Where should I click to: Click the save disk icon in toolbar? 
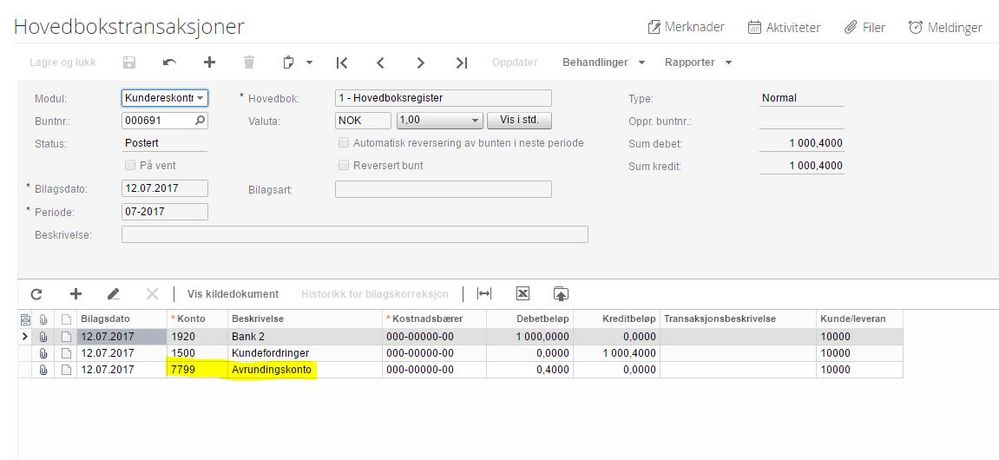129,62
